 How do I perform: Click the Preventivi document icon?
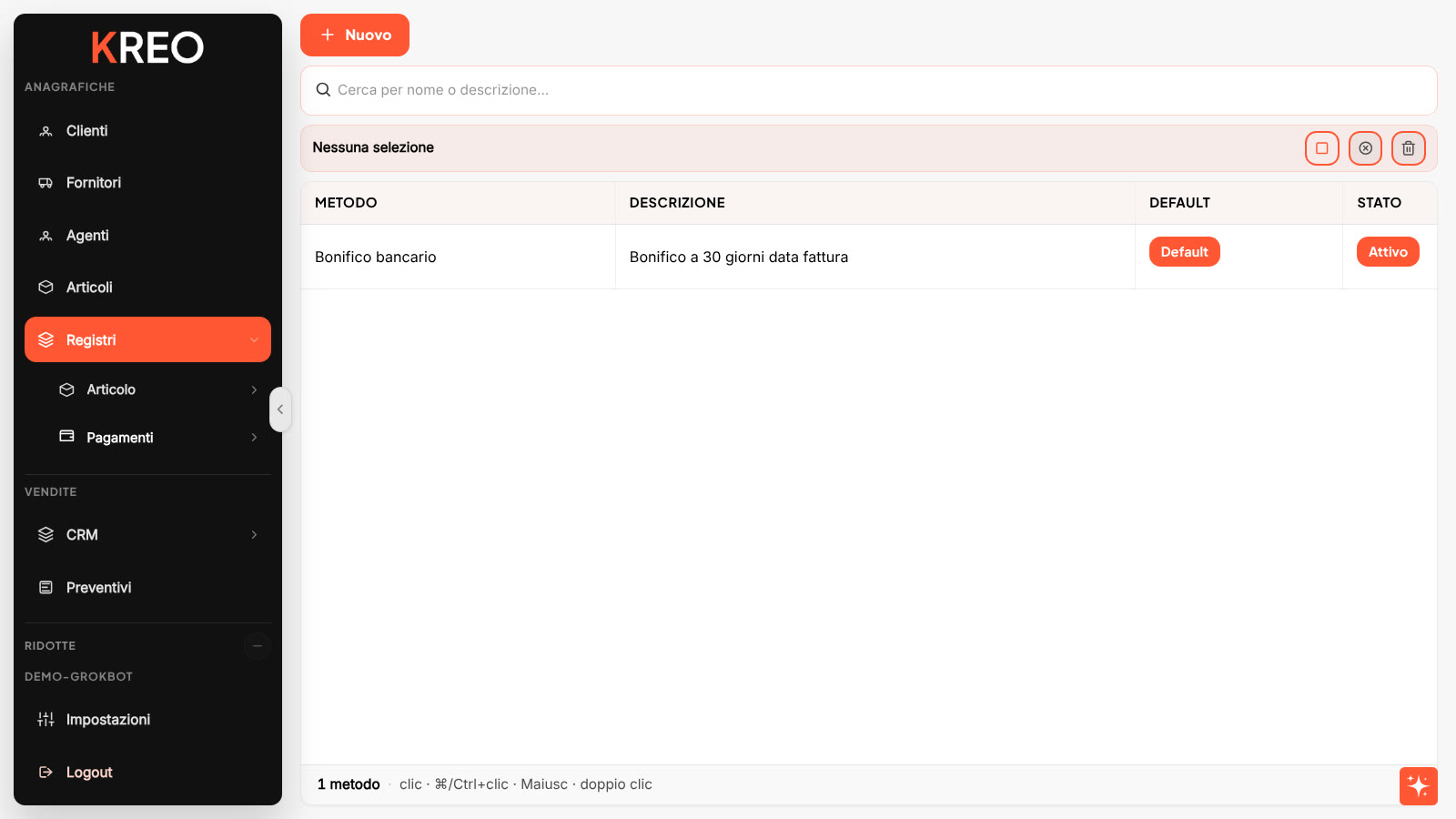pos(45,588)
